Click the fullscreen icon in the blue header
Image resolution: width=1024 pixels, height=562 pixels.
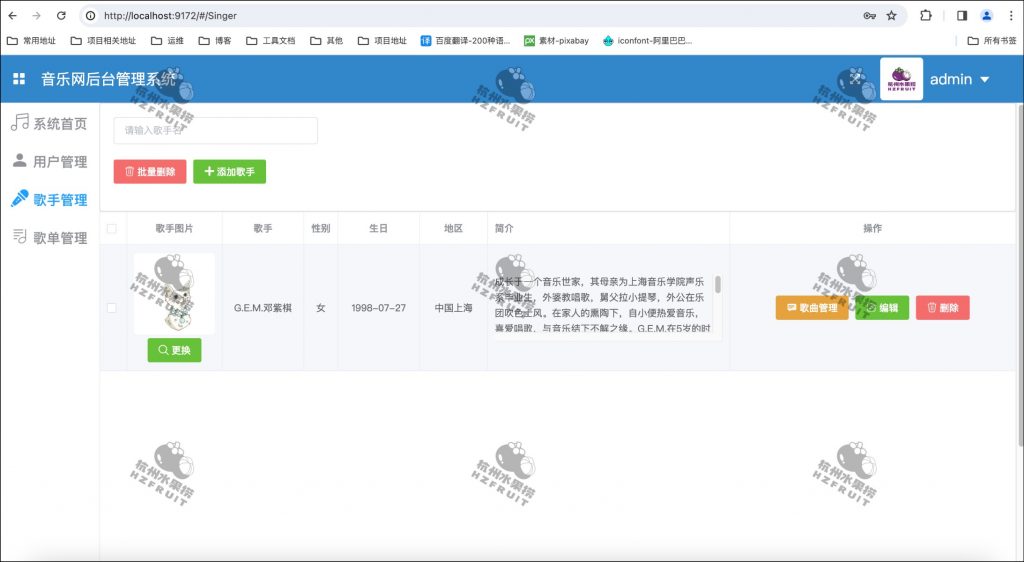tap(856, 79)
